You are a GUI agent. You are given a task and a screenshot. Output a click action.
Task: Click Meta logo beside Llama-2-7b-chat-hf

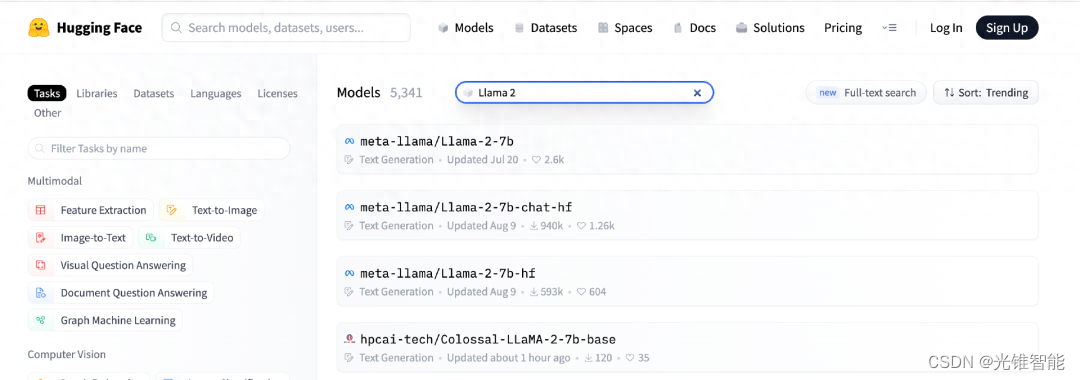pyautogui.click(x=349, y=207)
